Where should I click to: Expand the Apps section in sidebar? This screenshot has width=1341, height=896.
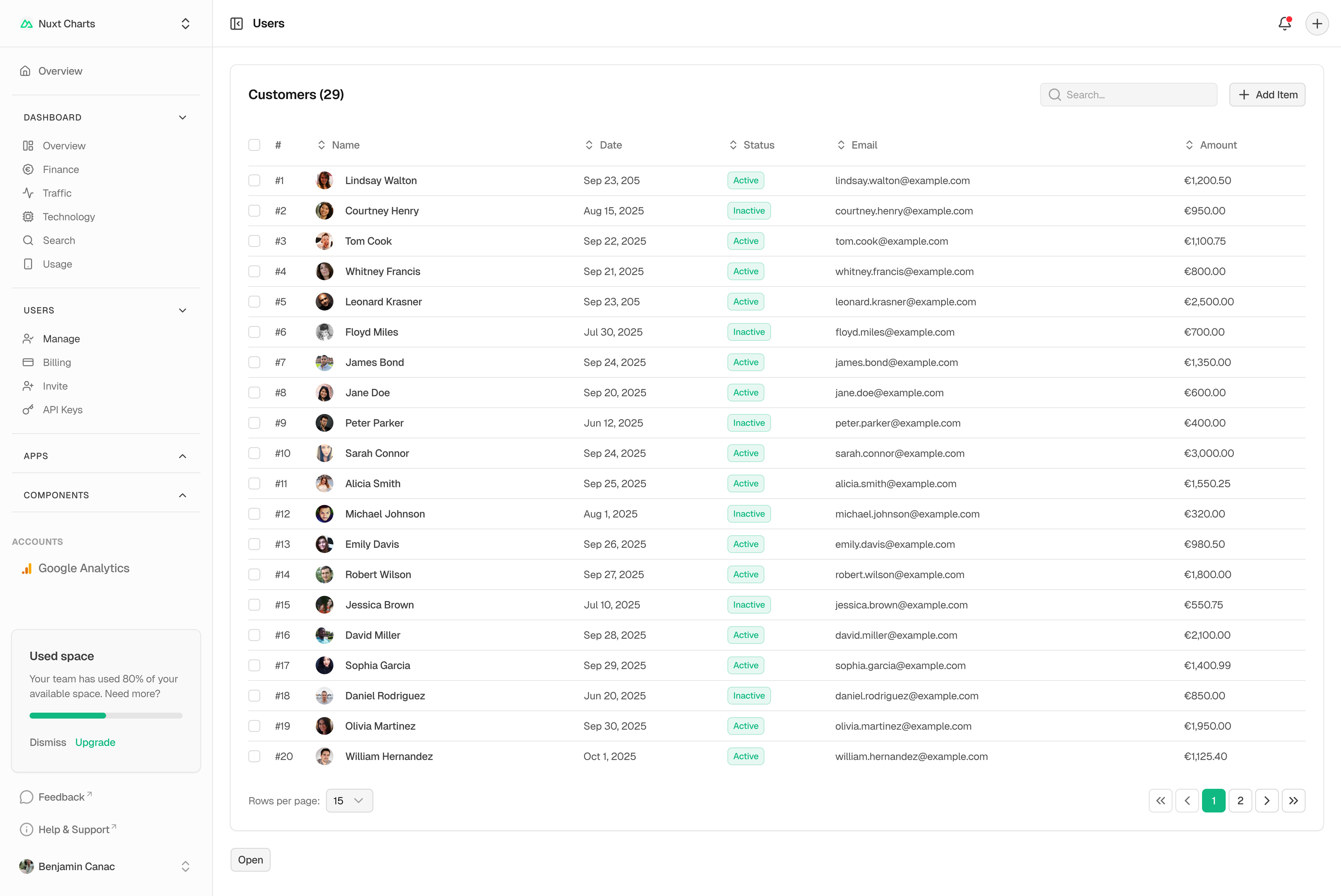click(x=182, y=456)
